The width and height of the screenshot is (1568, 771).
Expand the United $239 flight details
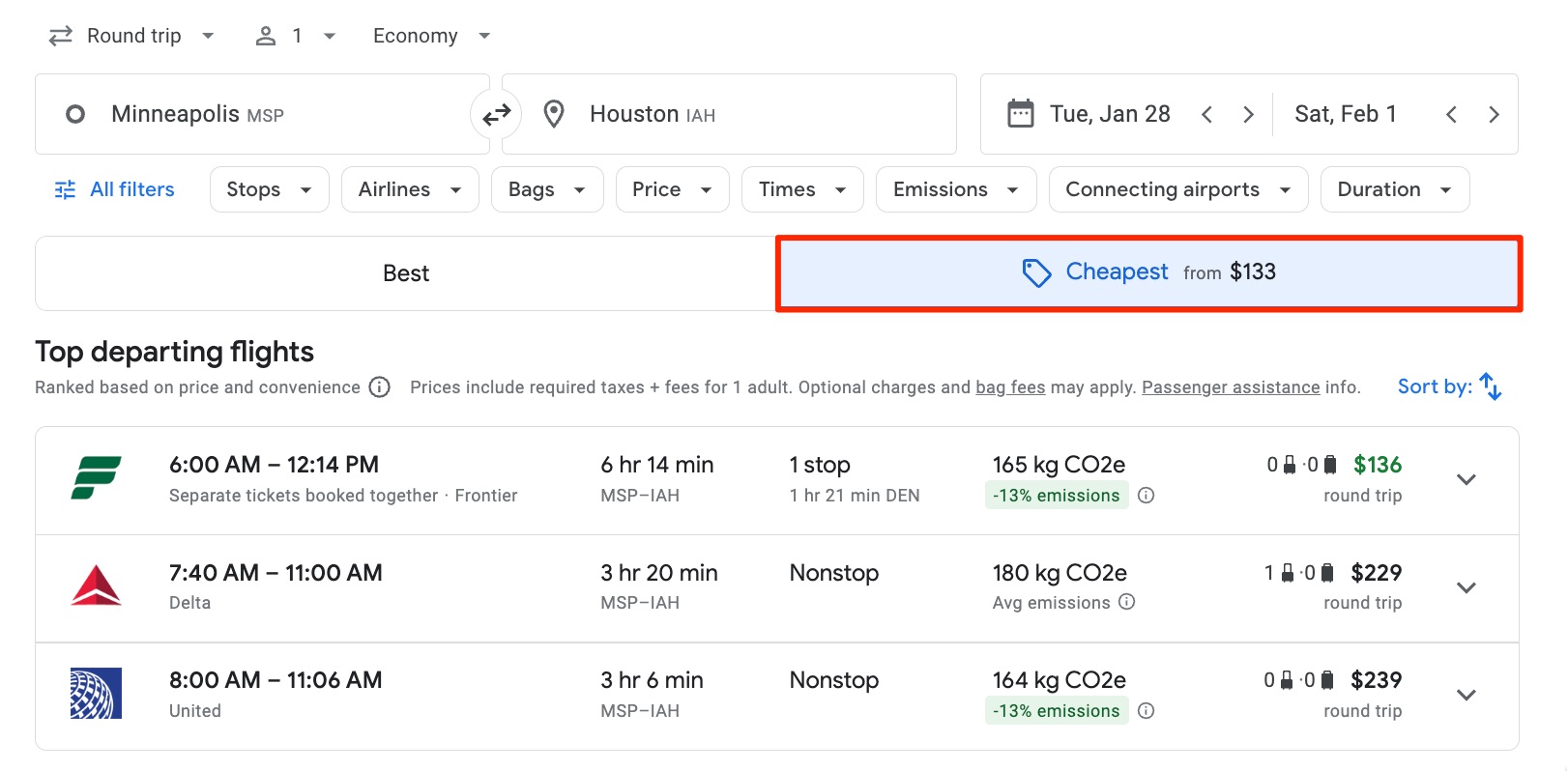pyautogui.click(x=1466, y=696)
